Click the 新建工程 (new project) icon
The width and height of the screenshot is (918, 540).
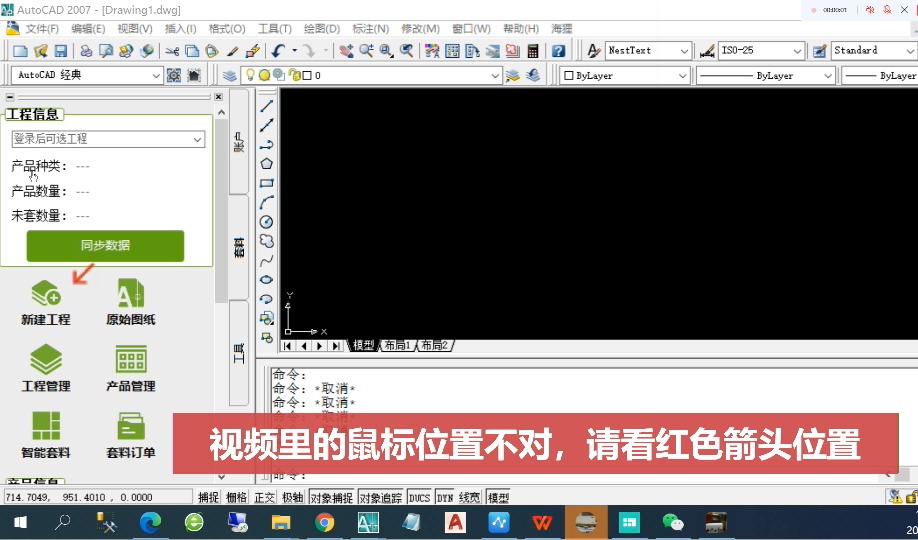point(46,302)
